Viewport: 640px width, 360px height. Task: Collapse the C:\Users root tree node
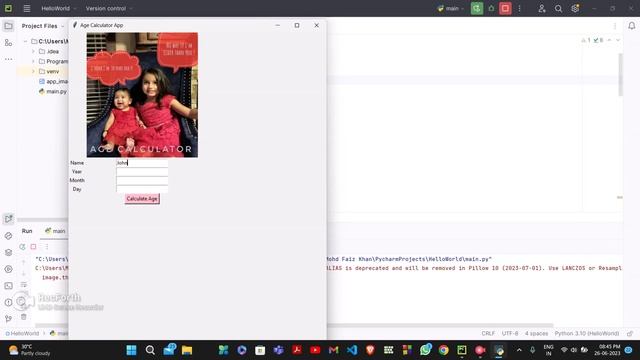(x=25, y=41)
